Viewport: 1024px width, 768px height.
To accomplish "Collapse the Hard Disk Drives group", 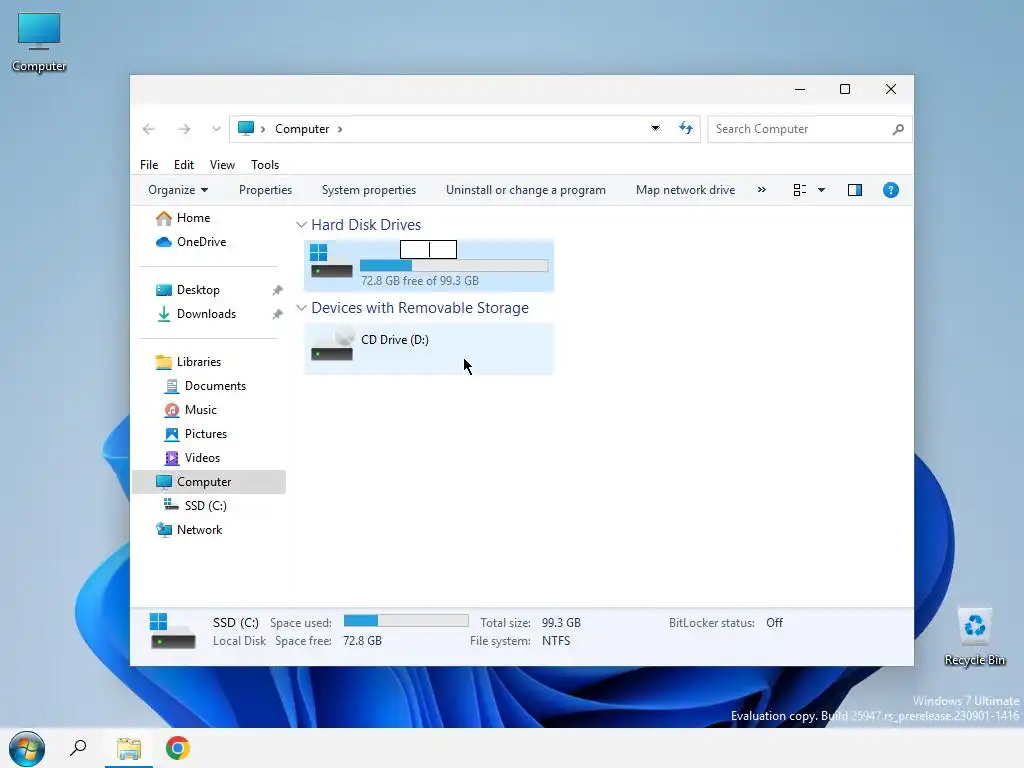I will (x=301, y=225).
